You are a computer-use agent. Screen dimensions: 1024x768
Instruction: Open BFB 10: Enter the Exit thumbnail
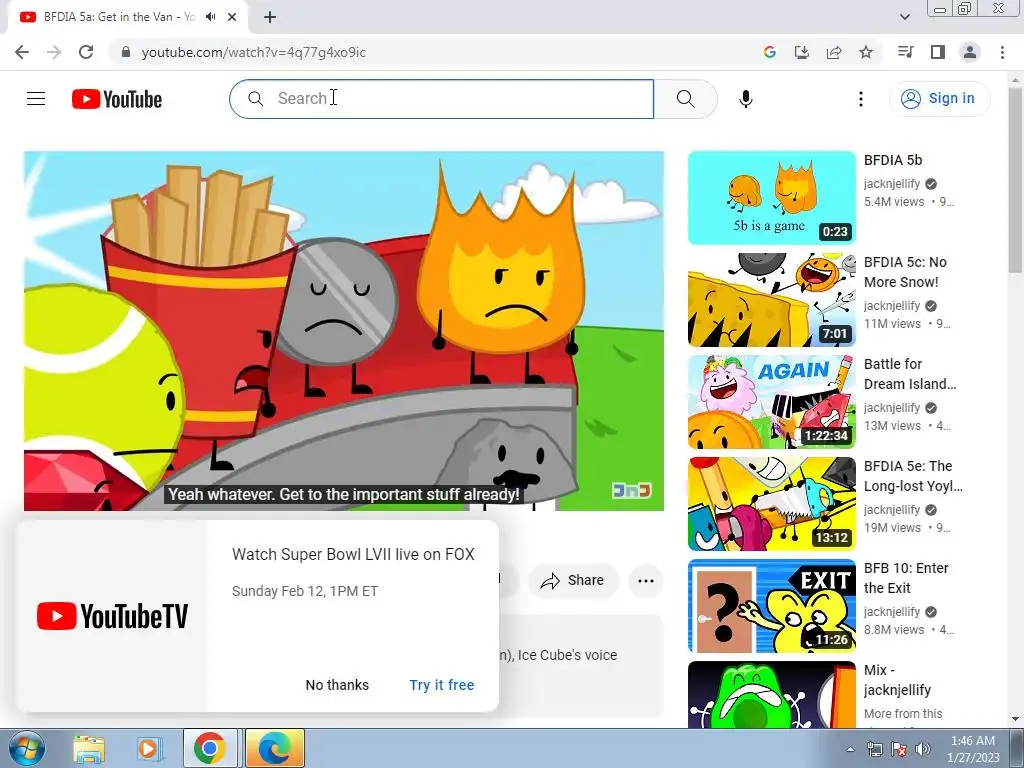pyautogui.click(x=771, y=605)
